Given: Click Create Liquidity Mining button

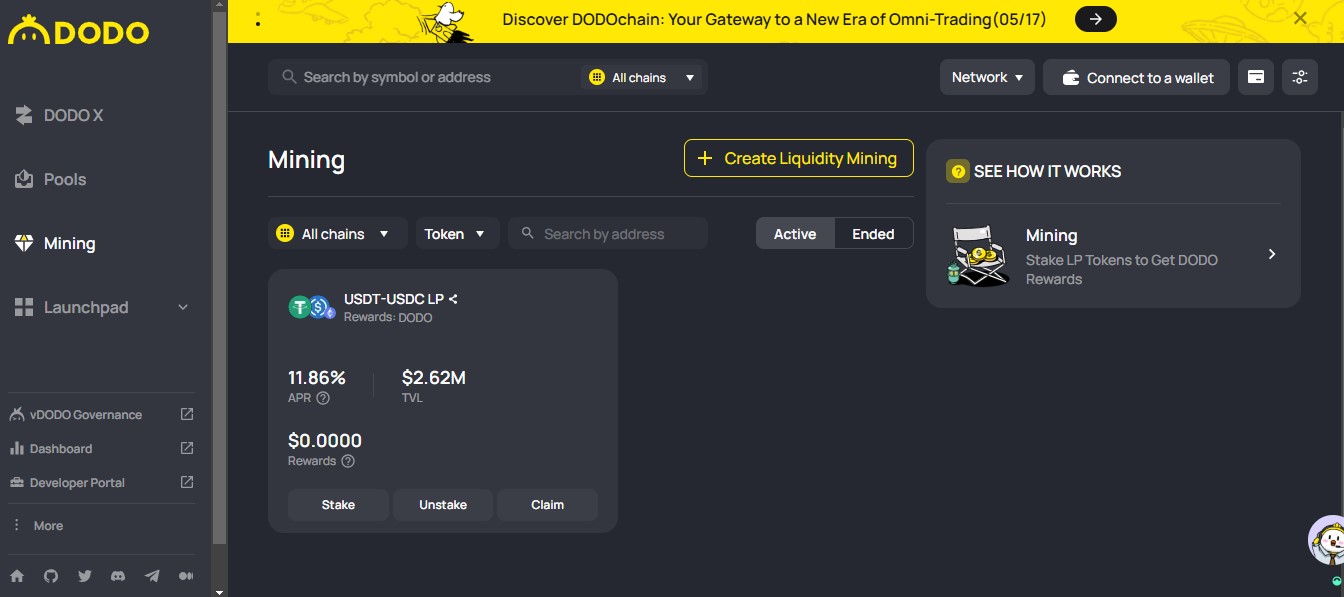Looking at the screenshot, I should point(799,158).
